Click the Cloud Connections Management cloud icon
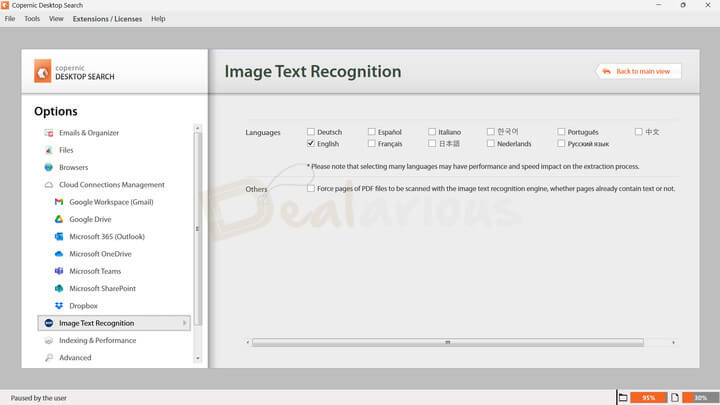 pyautogui.click(x=49, y=185)
